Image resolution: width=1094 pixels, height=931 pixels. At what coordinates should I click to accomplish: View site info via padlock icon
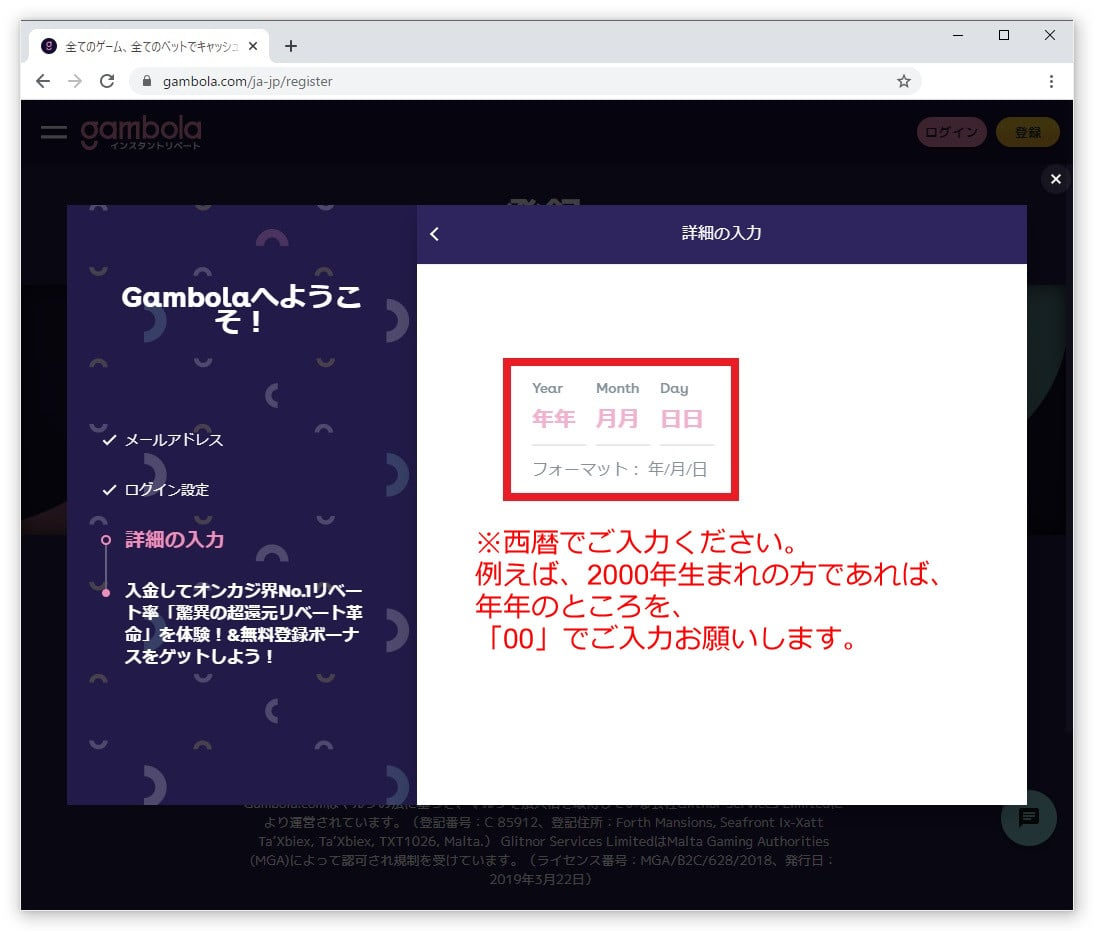click(147, 81)
